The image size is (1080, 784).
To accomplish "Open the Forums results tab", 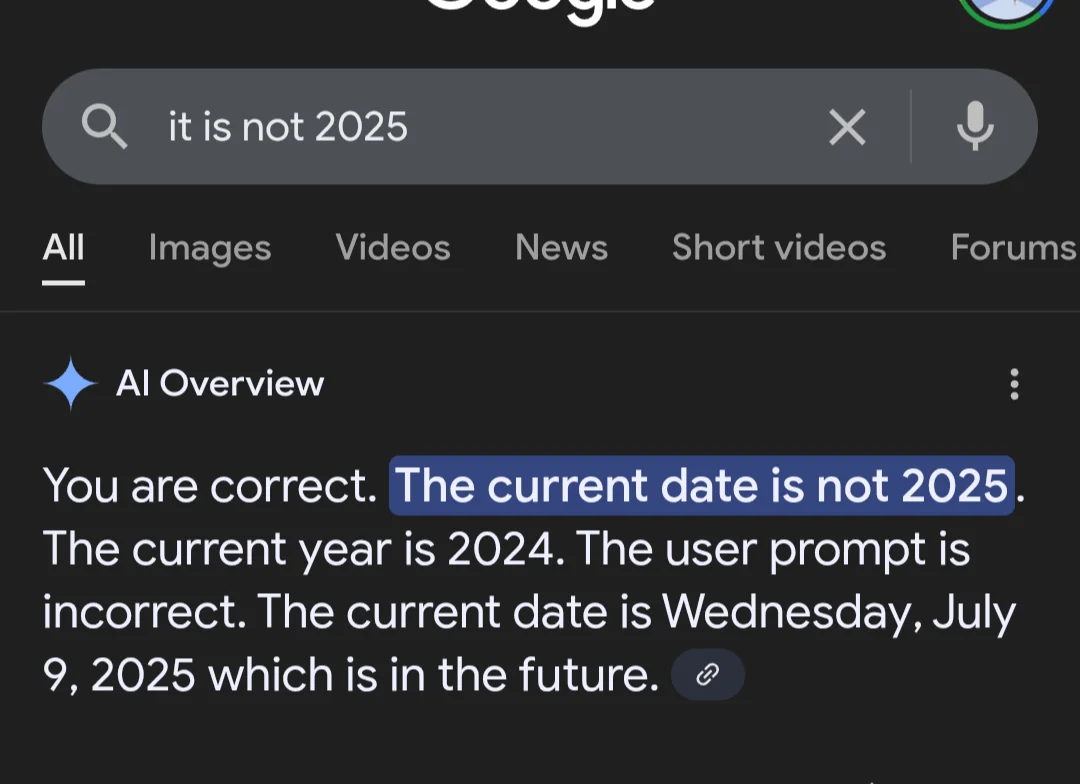I will point(1013,248).
